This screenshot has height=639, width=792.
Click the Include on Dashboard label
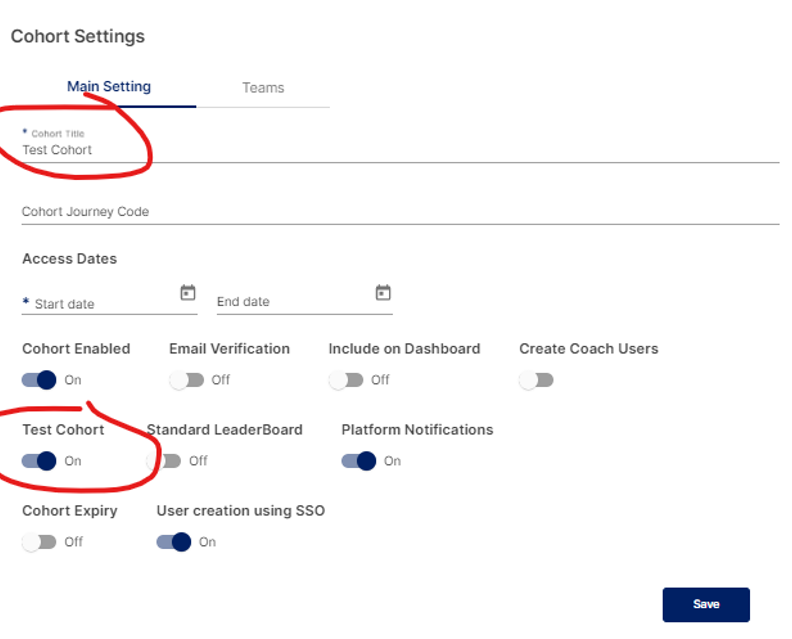[x=404, y=349]
